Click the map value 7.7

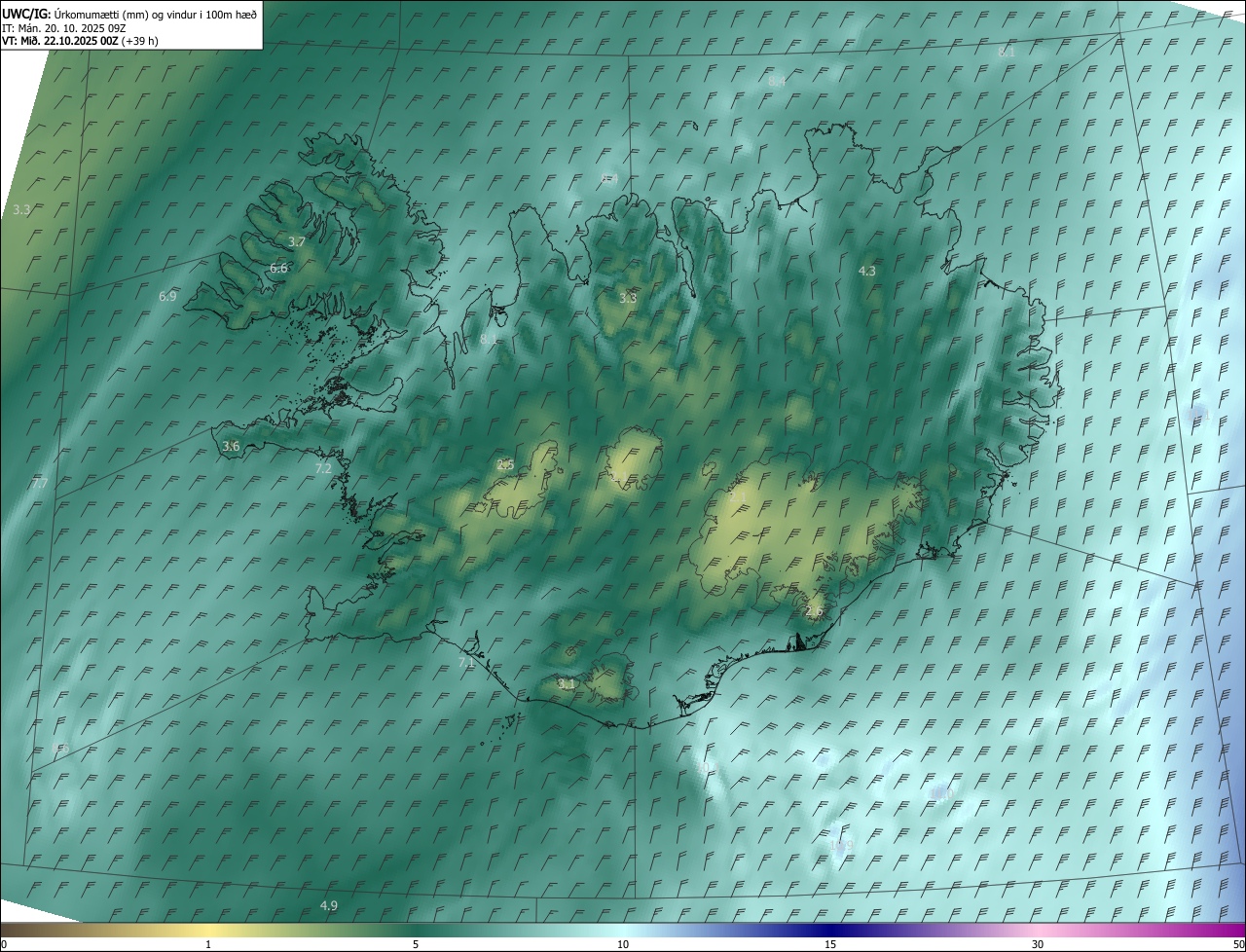(x=40, y=483)
